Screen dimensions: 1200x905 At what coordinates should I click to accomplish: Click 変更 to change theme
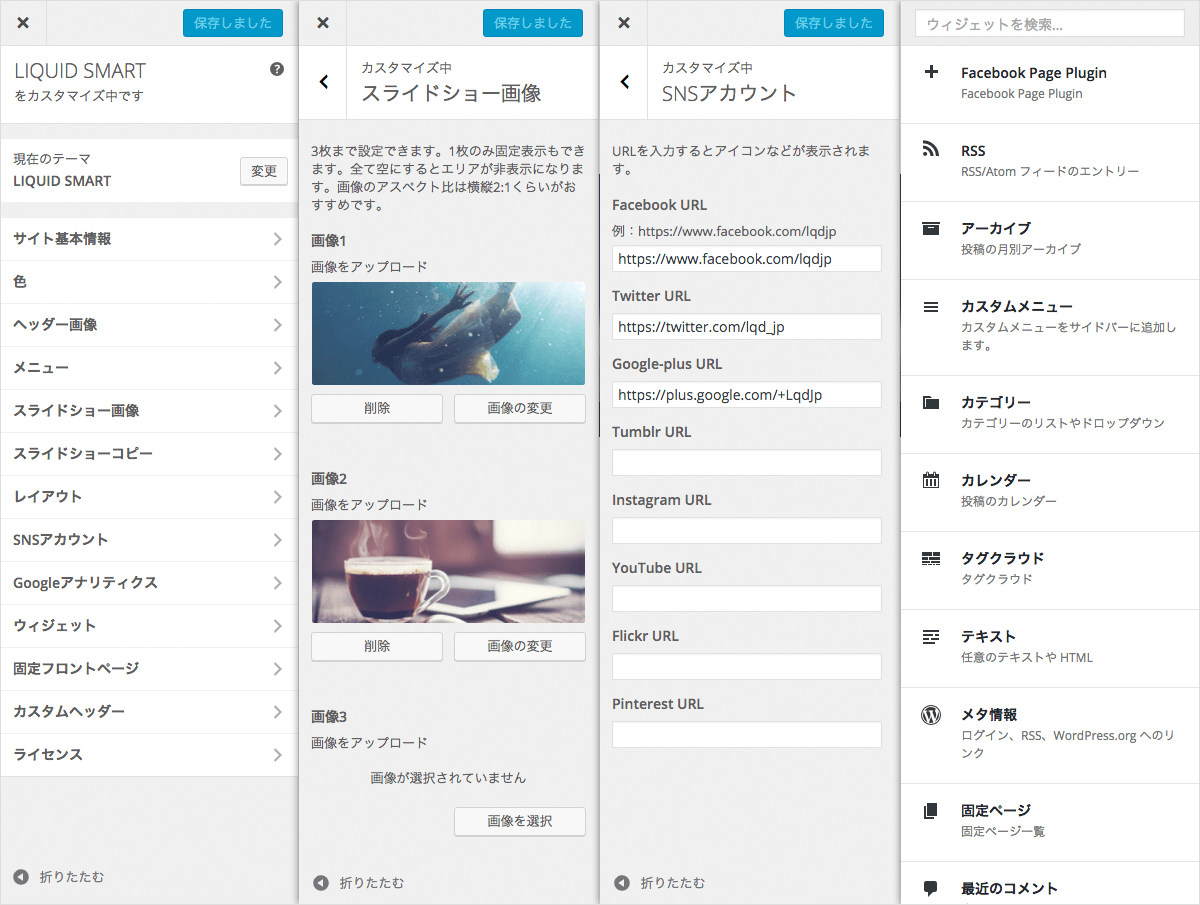point(264,171)
